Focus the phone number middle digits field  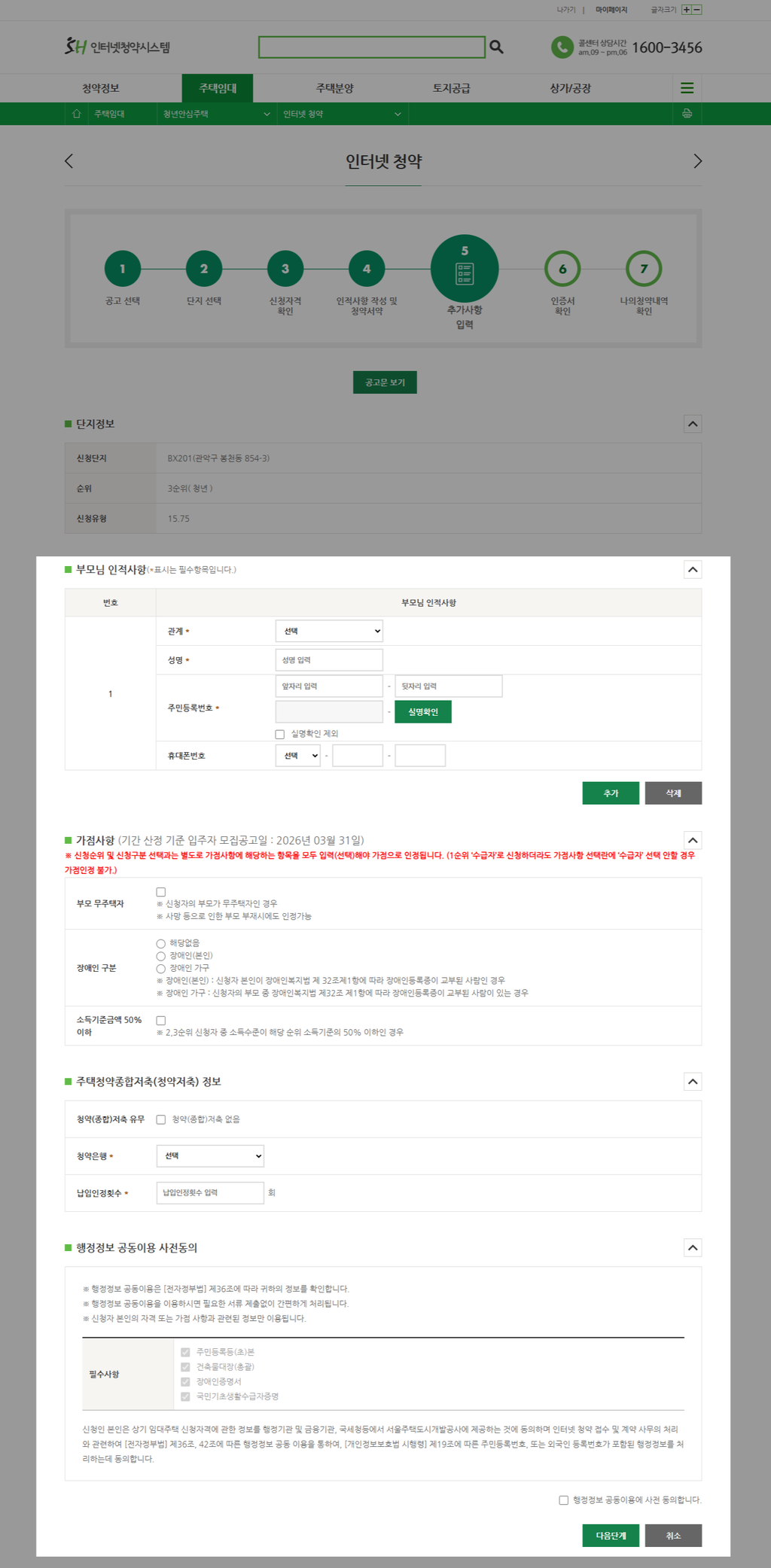tap(358, 756)
